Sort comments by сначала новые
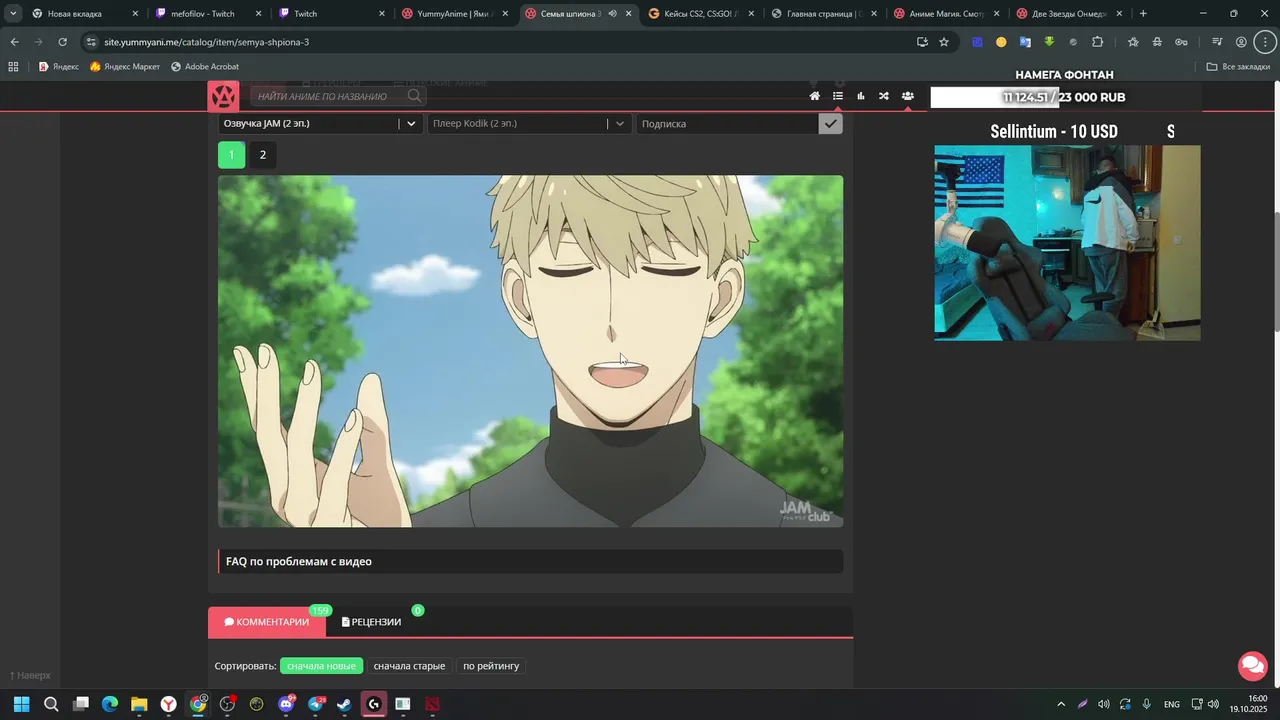 321,666
